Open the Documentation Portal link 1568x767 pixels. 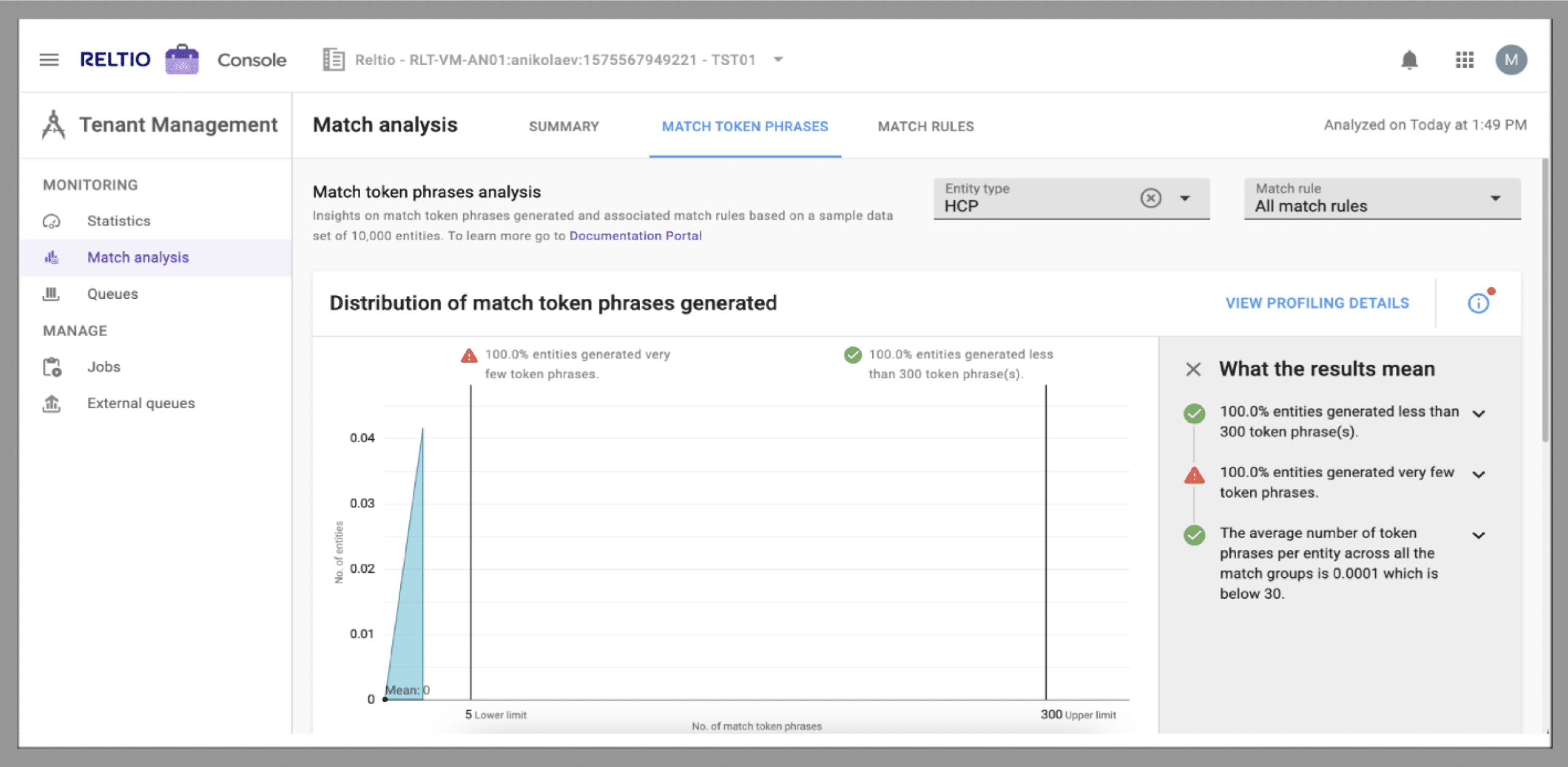(x=635, y=235)
